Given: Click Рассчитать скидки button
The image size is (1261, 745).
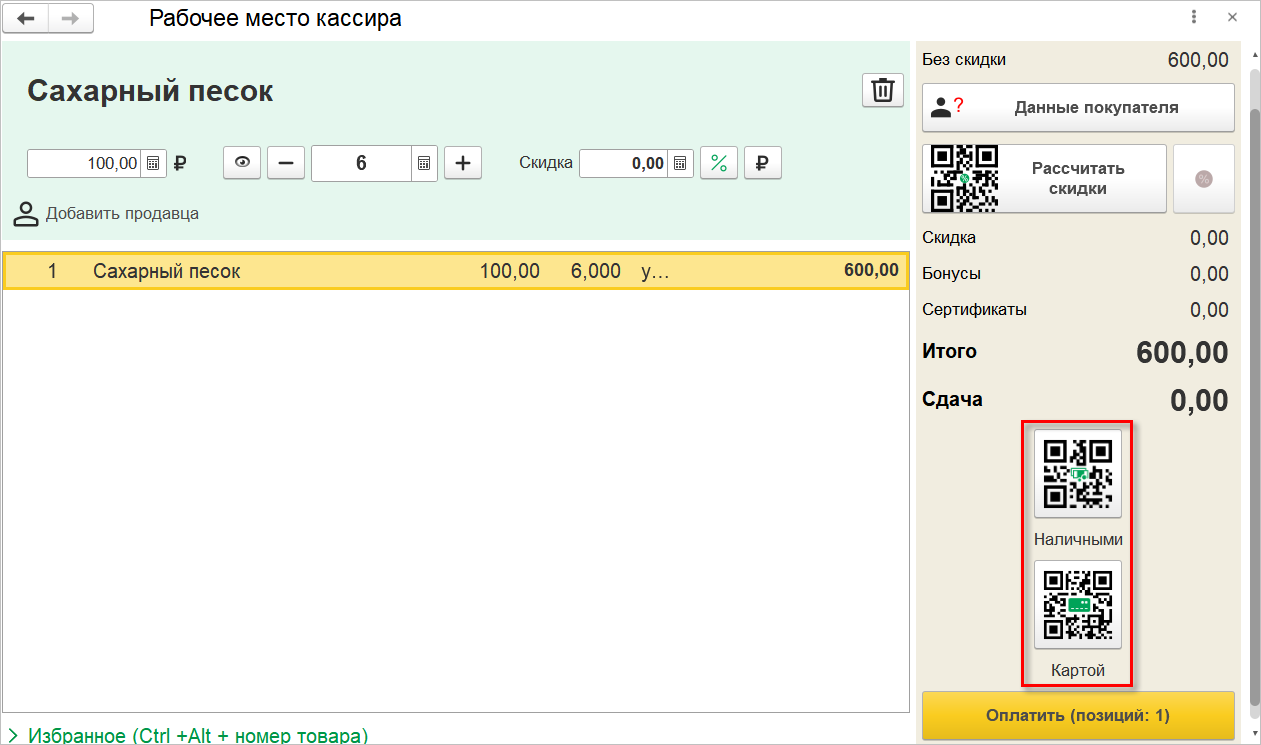Looking at the screenshot, I should pos(1044,178).
